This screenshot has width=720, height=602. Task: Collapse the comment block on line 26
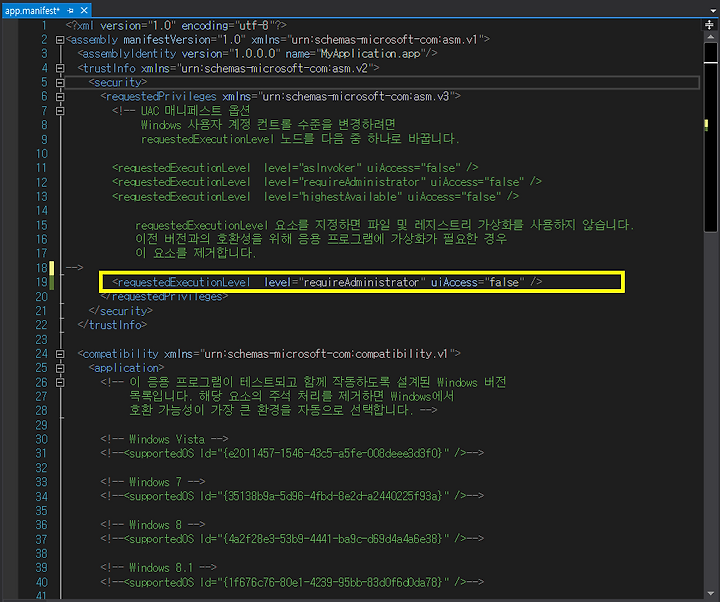(x=60, y=383)
